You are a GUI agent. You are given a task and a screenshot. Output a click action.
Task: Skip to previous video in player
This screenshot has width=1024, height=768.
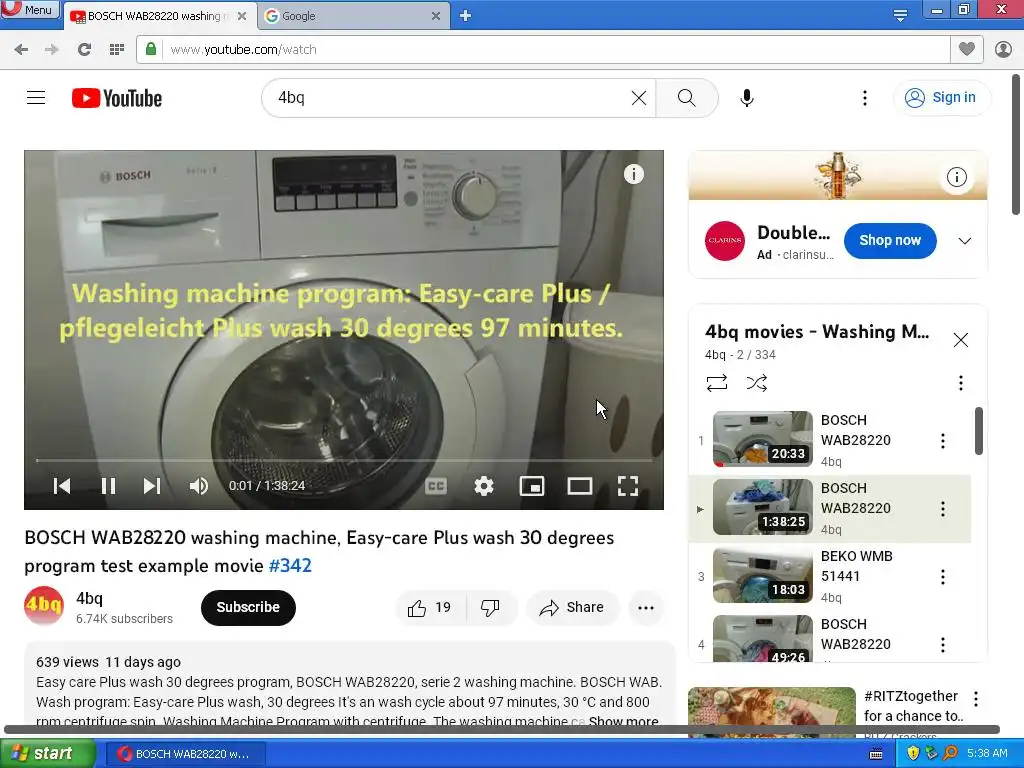coord(61,486)
